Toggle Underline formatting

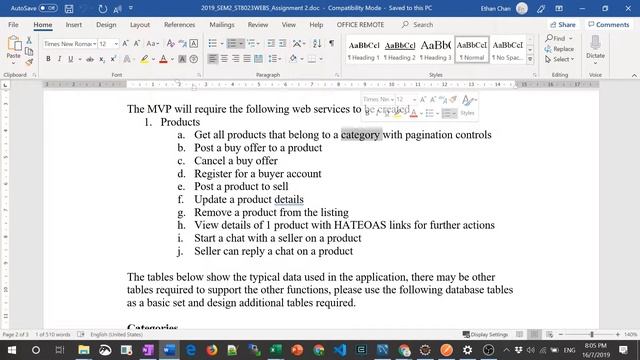pyautogui.click(x=71, y=59)
